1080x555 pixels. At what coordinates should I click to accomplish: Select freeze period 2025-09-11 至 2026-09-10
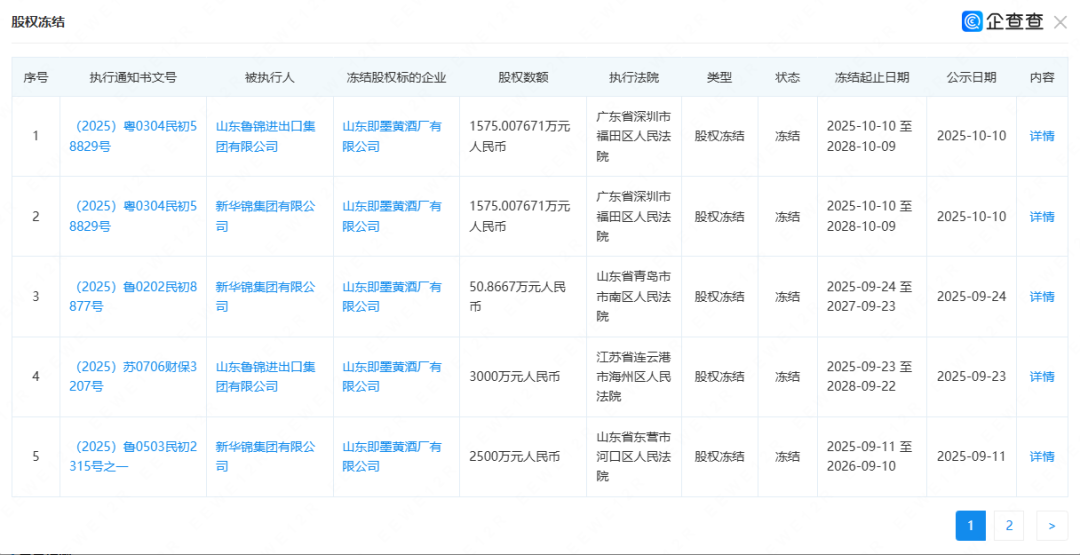(871, 457)
